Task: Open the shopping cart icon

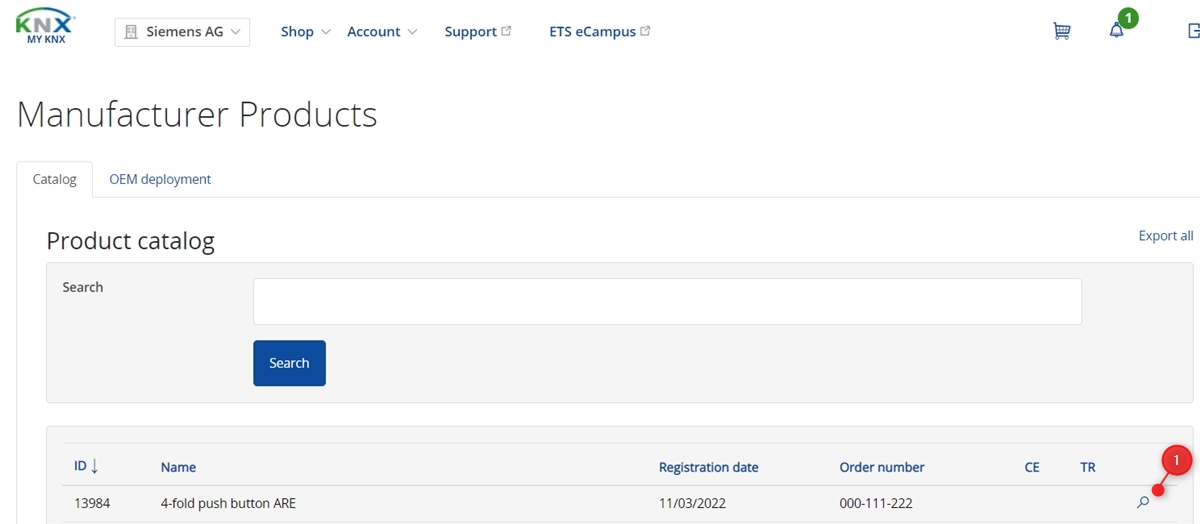Action: click(1062, 31)
